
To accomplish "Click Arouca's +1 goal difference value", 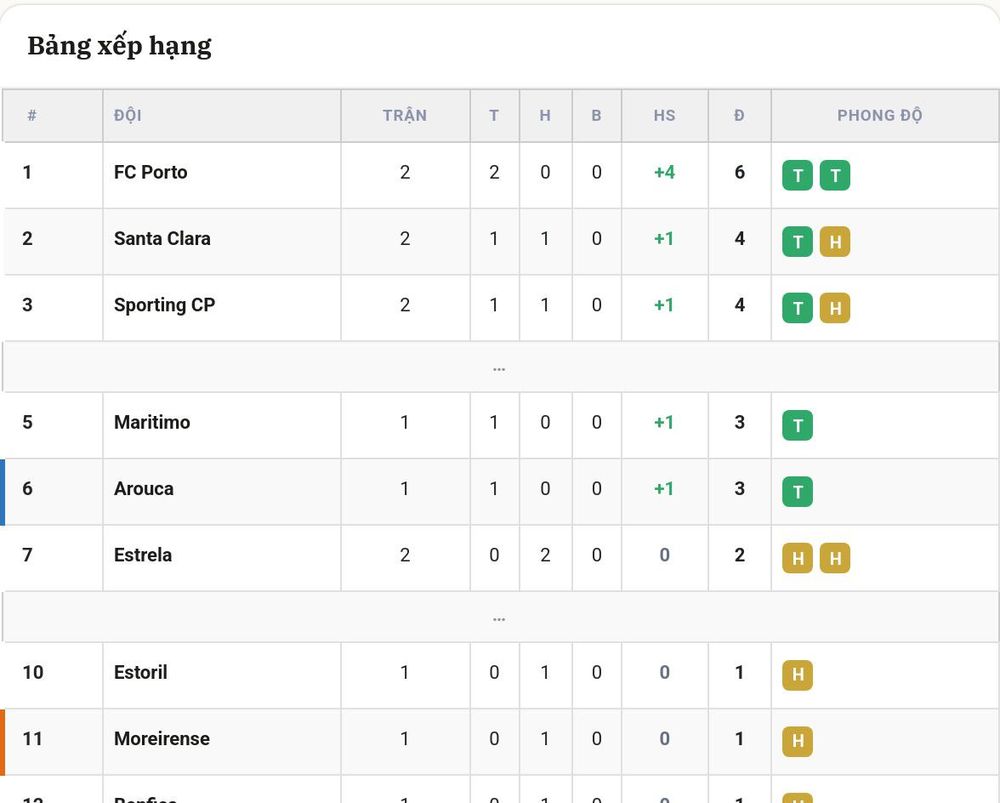I will pyautogui.click(x=664, y=489).
